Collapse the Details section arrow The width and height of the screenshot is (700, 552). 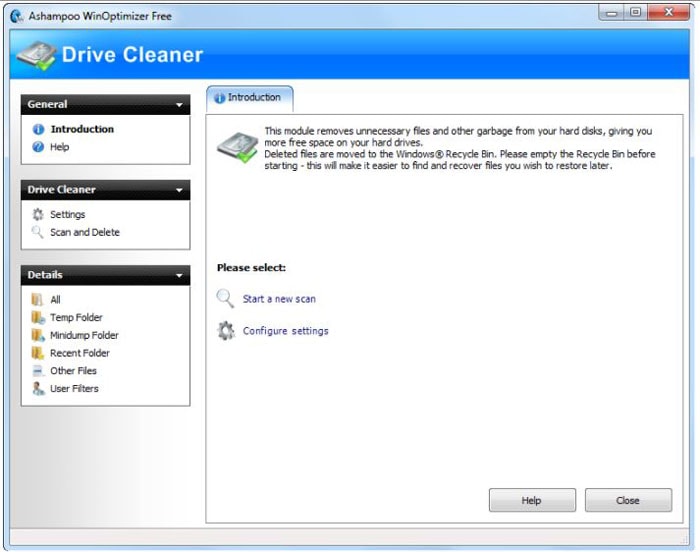tap(179, 276)
